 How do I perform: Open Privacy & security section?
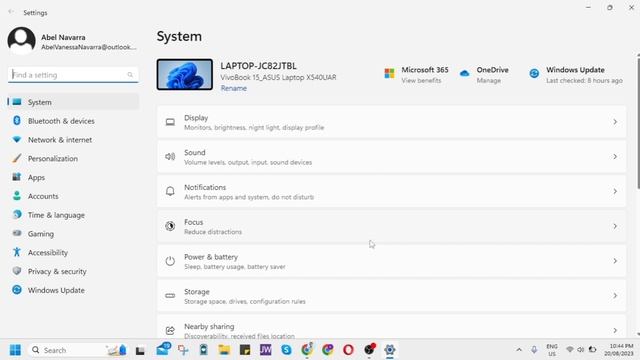click(73, 271)
